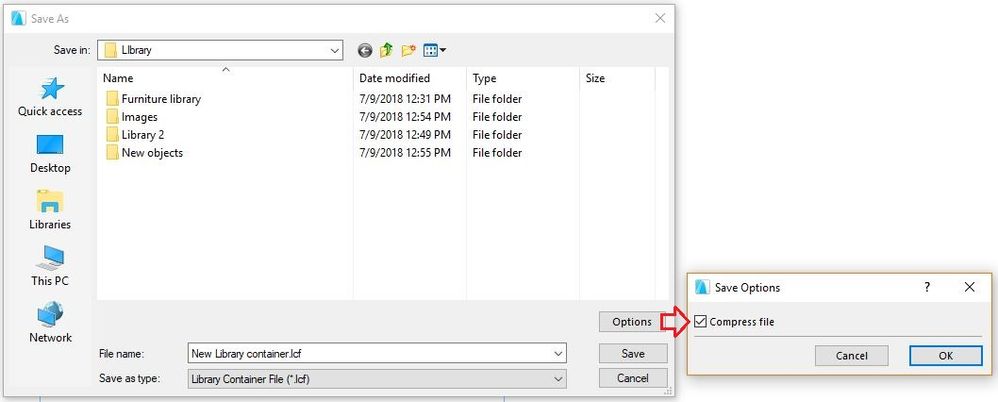Open the Save as type dropdown
Viewport: 998px width, 402px height.
[x=377, y=379]
